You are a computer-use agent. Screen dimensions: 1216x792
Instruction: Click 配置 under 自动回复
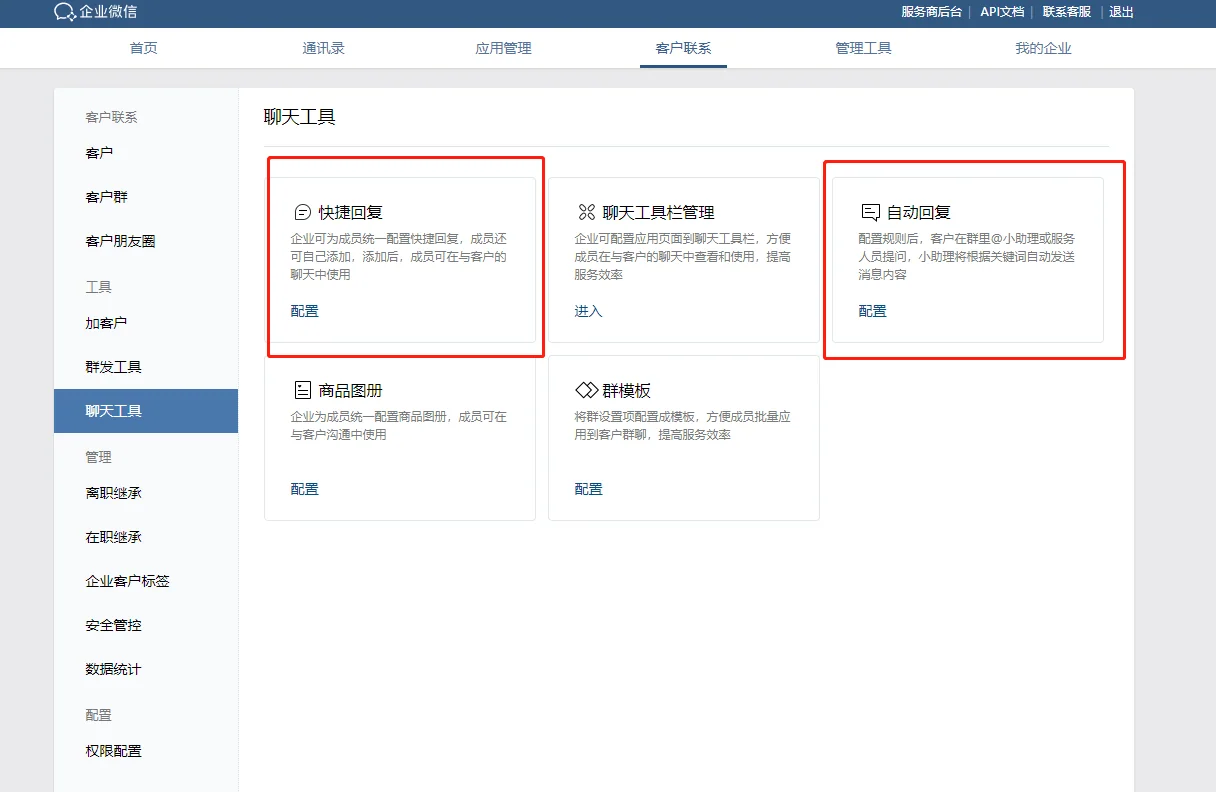[873, 311]
